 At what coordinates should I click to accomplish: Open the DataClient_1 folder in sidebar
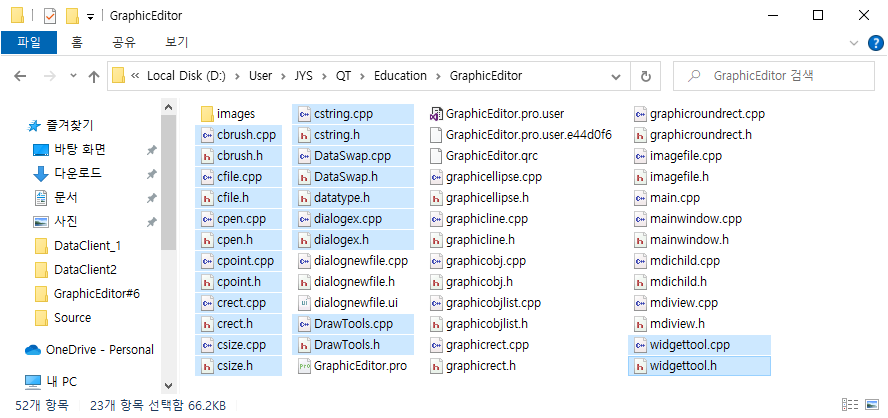click(x=78, y=246)
